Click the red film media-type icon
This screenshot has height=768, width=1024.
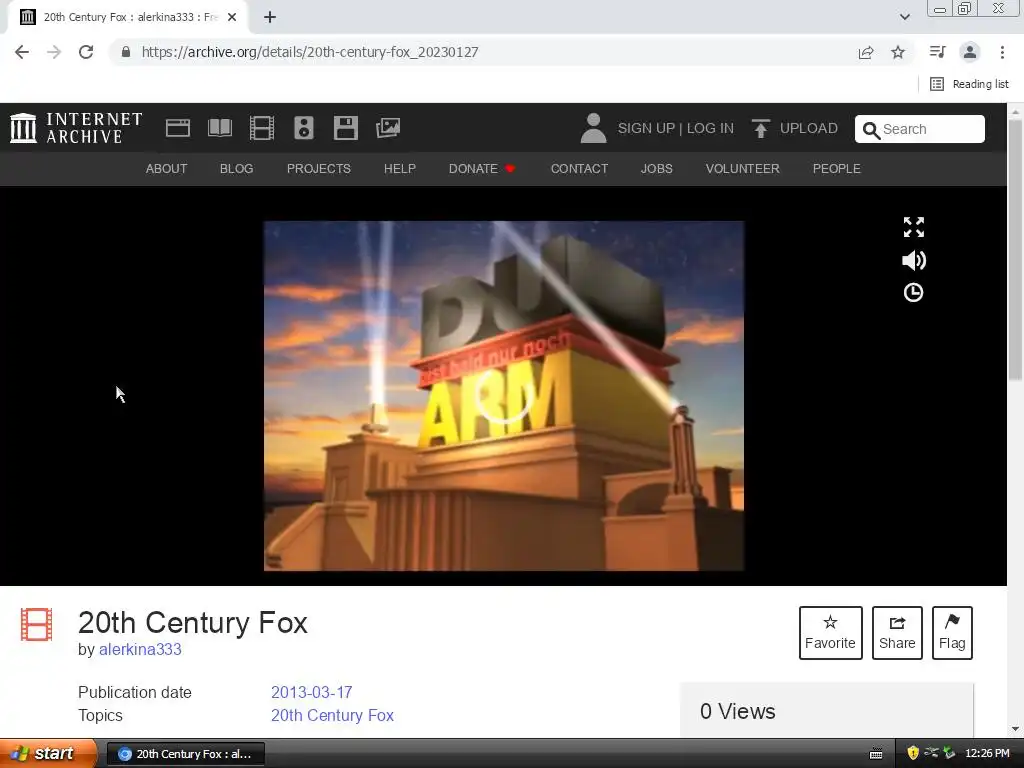coord(37,624)
